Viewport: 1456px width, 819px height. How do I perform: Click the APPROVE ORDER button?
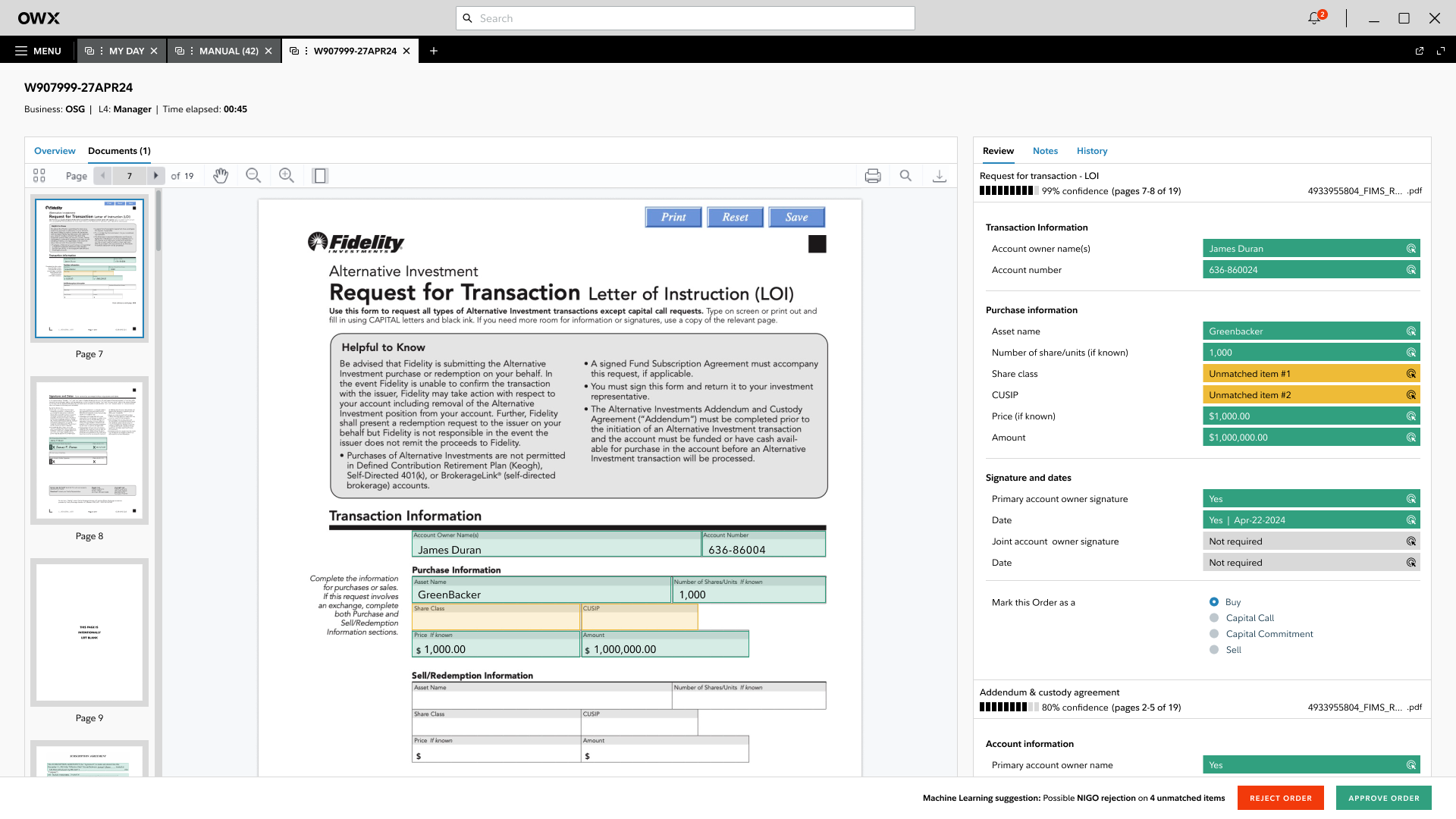[1383, 798]
